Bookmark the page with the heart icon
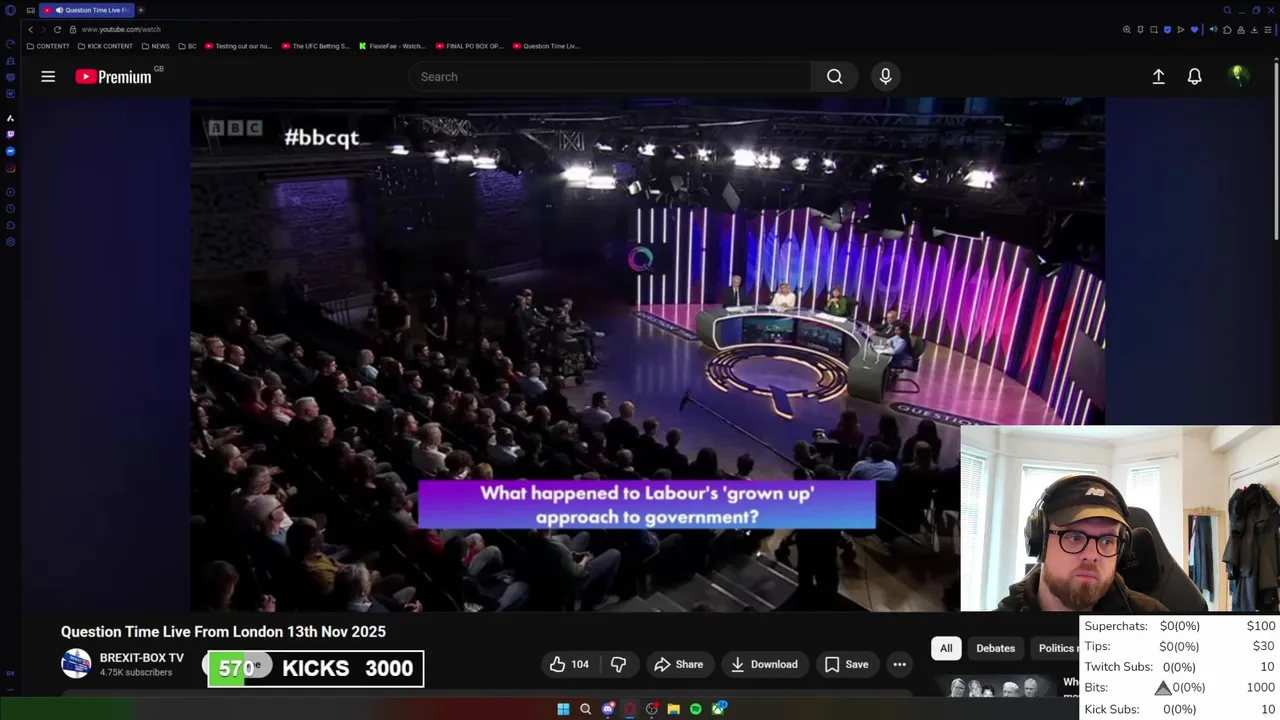The width and height of the screenshot is (1280, 720). 1194,30
